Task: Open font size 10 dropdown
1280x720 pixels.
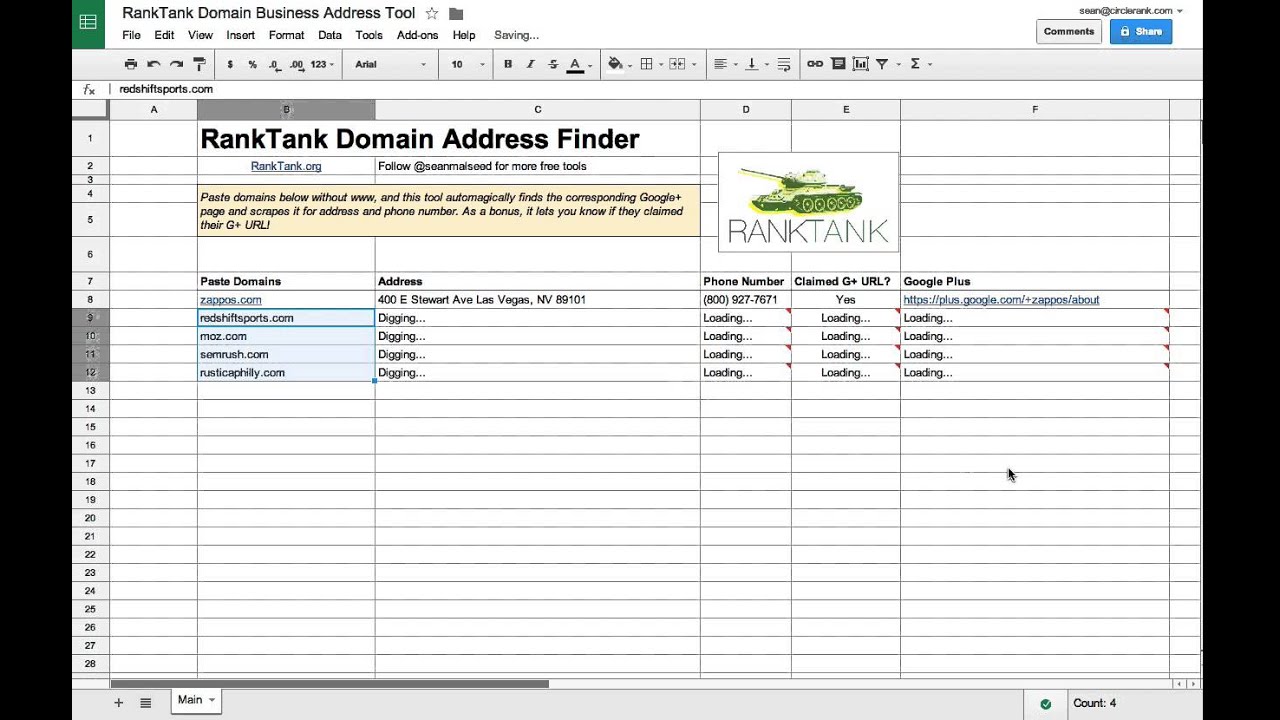Action: pos(467,64)
